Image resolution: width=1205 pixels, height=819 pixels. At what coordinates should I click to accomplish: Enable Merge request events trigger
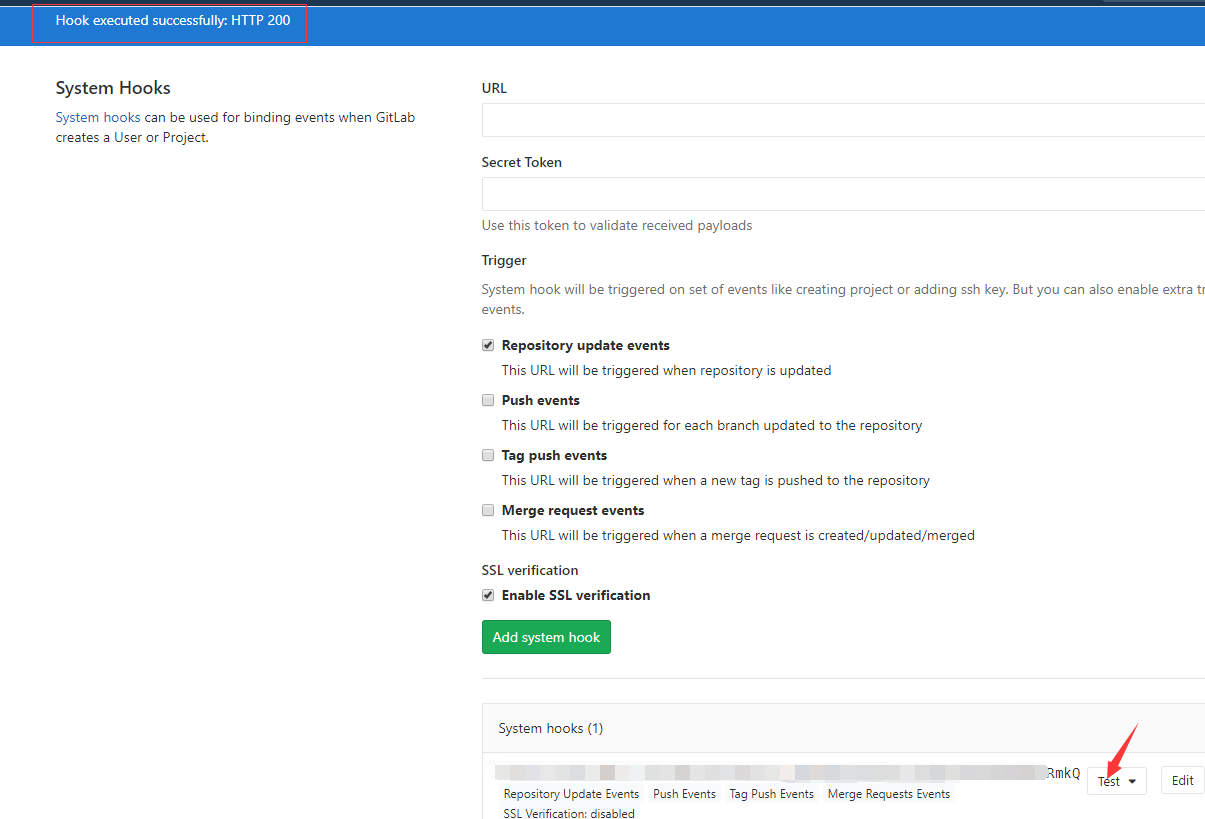[487, 509]
